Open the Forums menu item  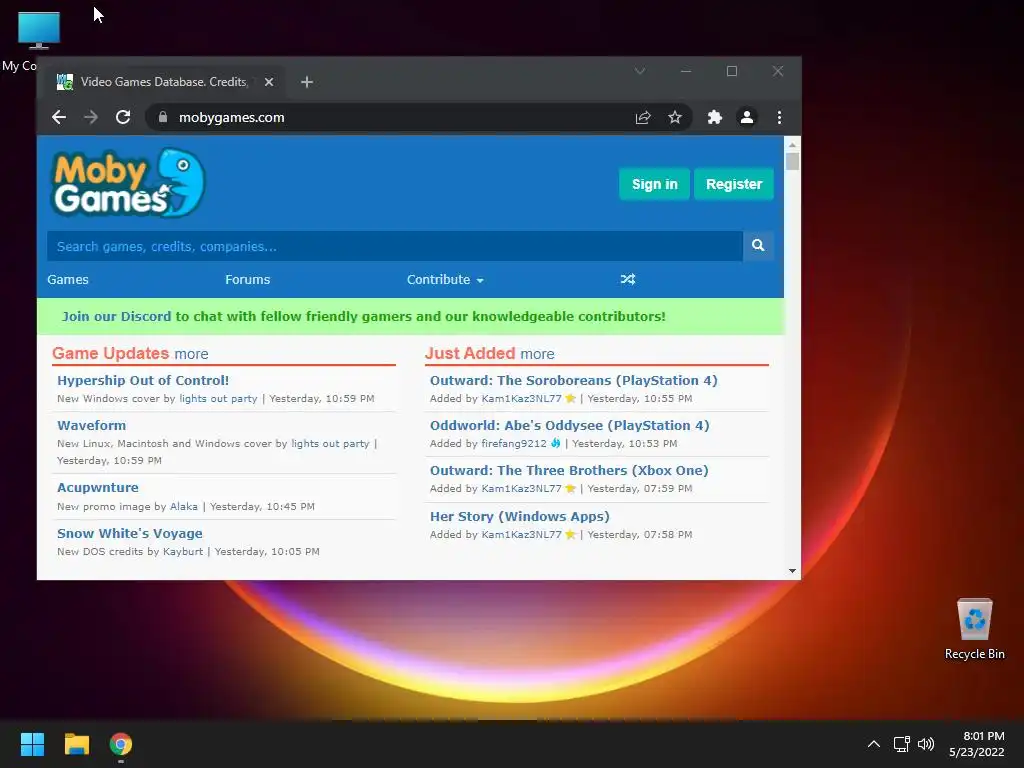point(248,280)
